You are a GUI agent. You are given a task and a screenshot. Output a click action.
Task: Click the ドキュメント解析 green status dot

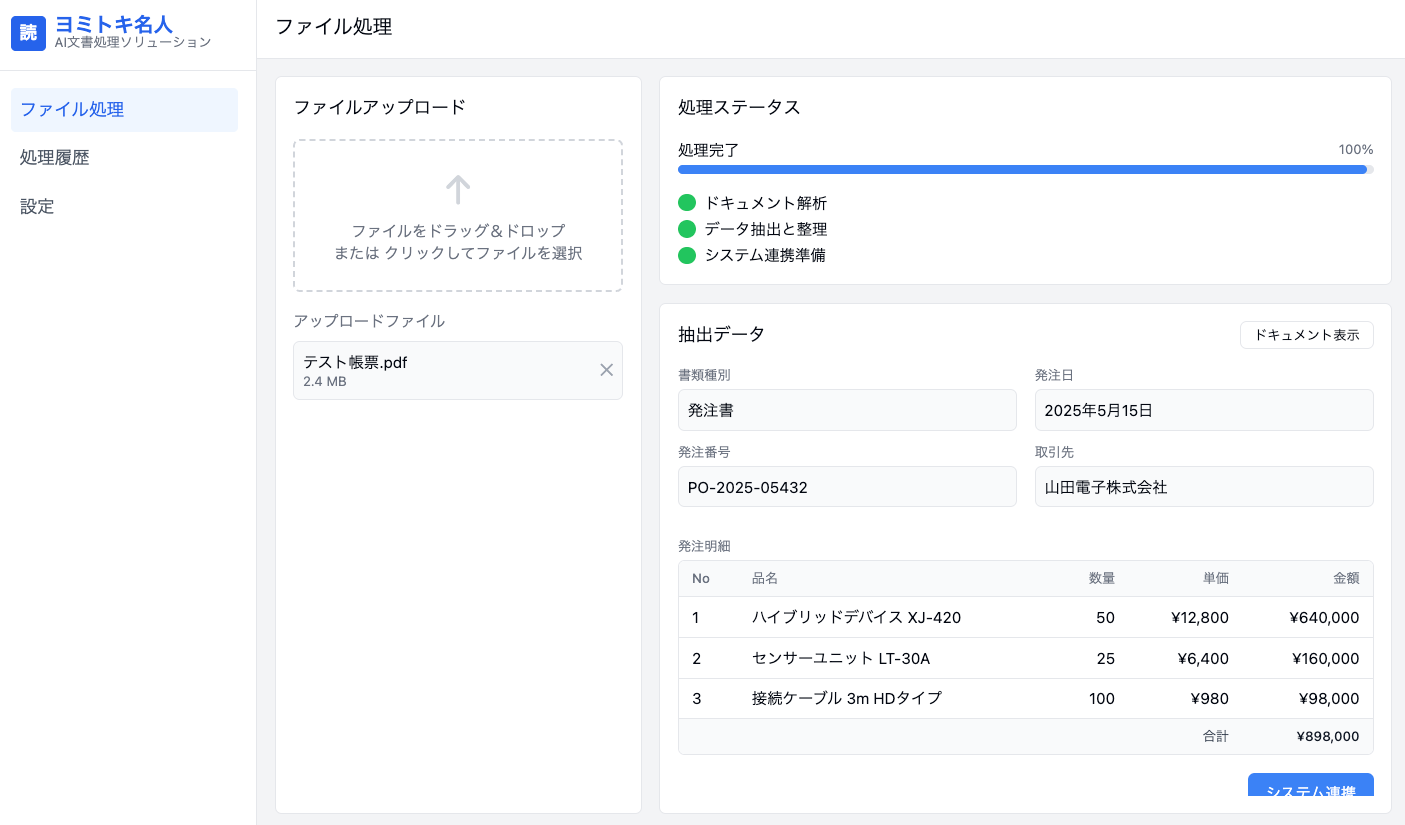[687, 203]
